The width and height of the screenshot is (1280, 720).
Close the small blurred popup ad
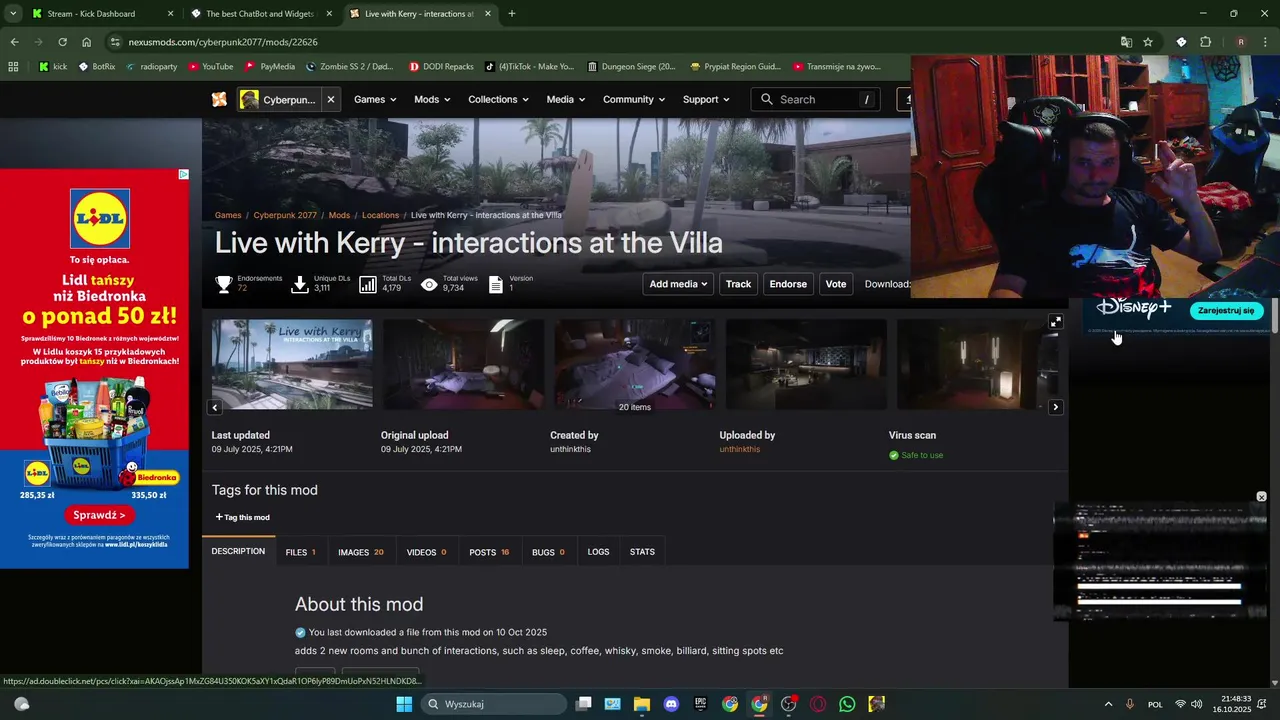(x=1261, y=497)
